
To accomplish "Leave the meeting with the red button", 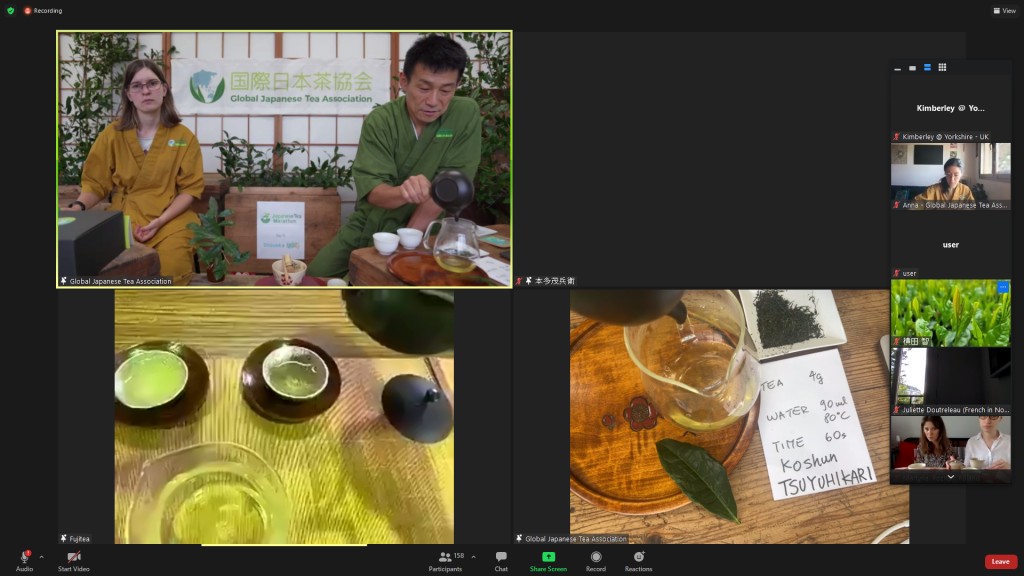I will point(1000,562).
